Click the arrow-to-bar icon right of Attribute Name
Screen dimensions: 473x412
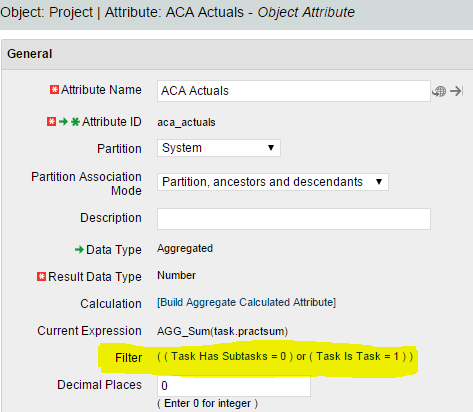[x=456, y=91]
